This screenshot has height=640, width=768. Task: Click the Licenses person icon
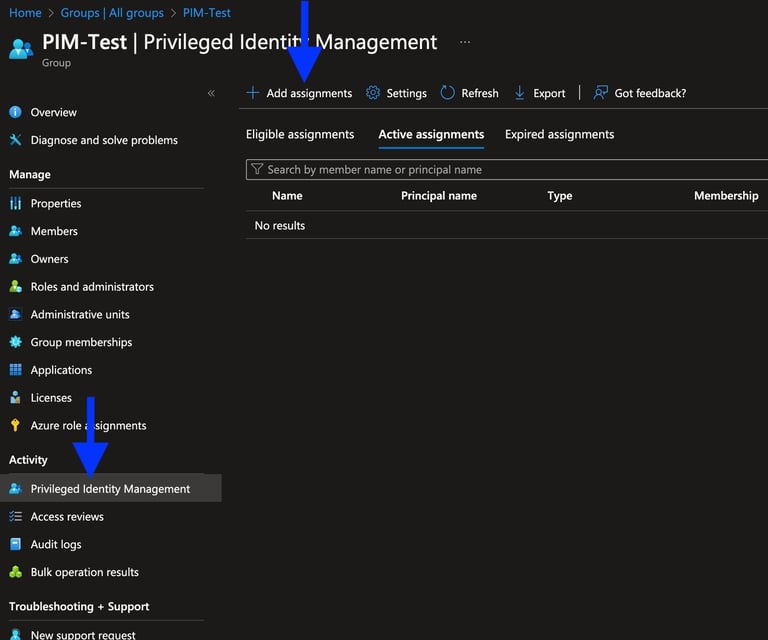[16, 398]
